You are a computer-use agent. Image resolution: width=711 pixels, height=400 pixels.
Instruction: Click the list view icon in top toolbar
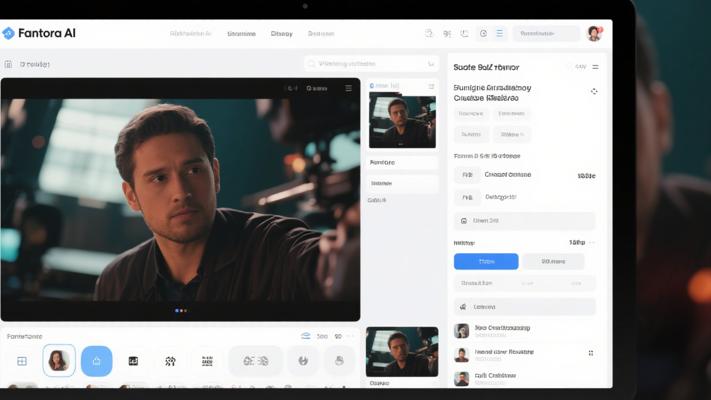point(500,33)
